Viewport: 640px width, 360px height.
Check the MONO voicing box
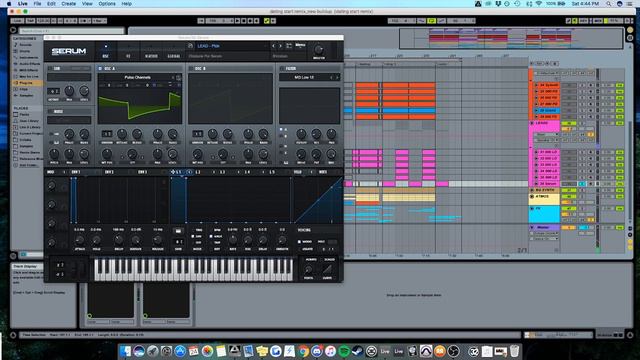pyautogui.click(x=299, y=242)
